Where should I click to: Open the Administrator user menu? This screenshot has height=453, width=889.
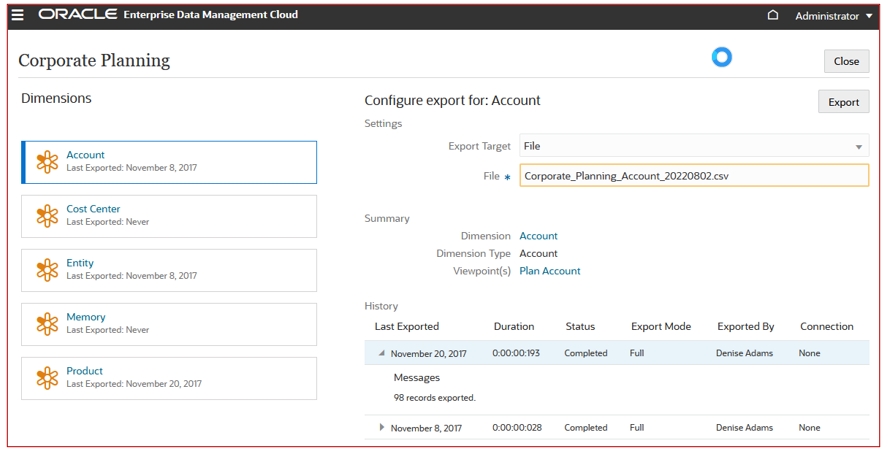point(833,16)
